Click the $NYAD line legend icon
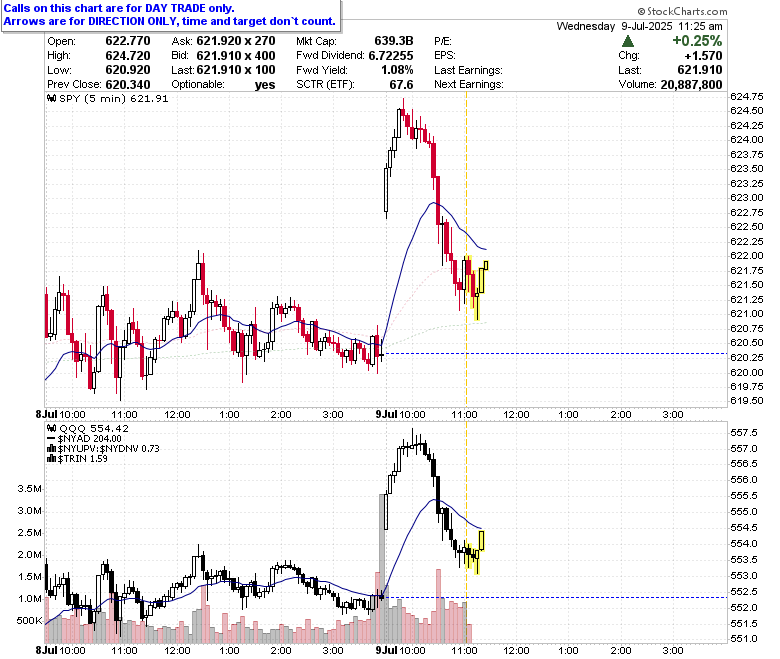This screenshot has width=780, height=659. (x=51, y=439)
